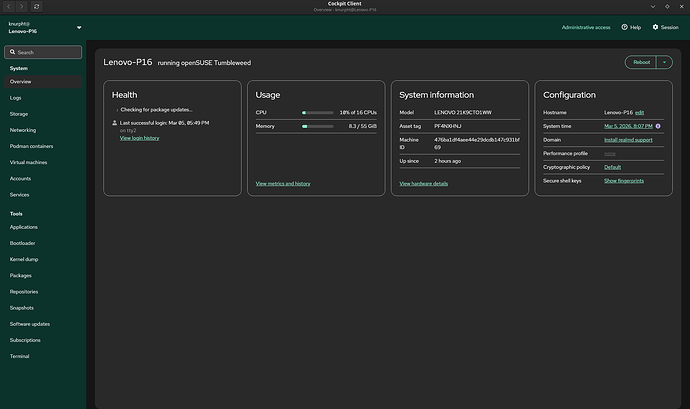Viewport: 690px width, 409px height.
Task: Click the system time link
Action: click(628, 126)
